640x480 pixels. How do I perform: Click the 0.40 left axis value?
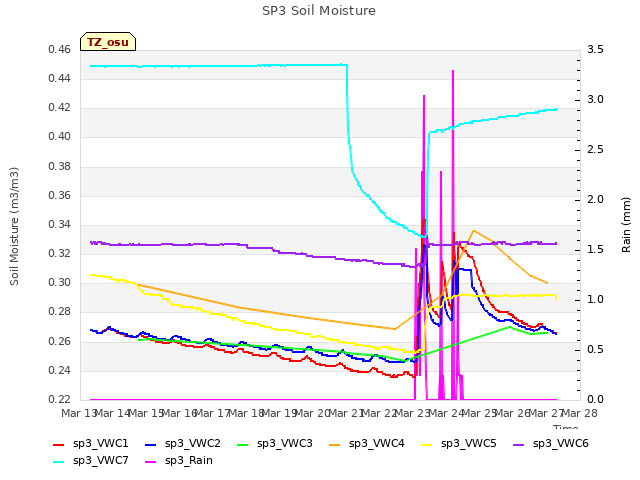[60, 137]
